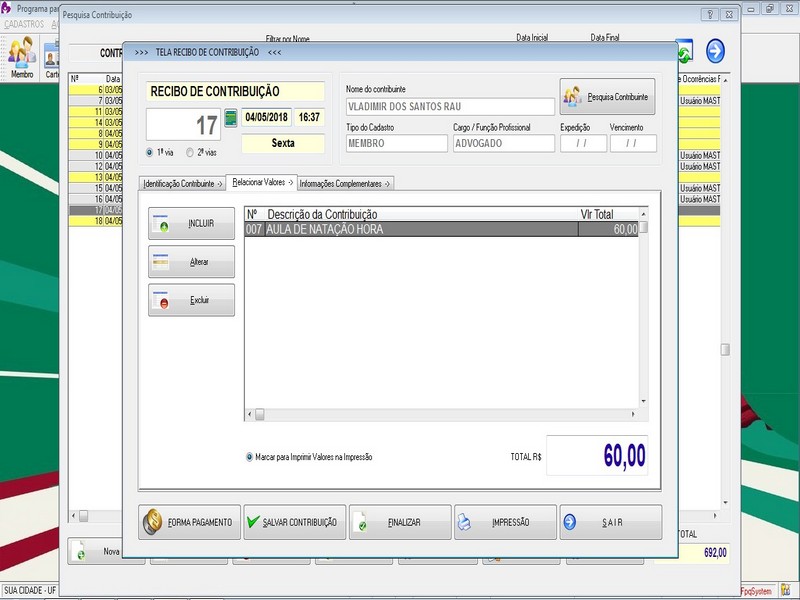The width and height of the screenshot is (800, 600).
Task: Click the contributions list up scroll arrow
Action: 643,214
